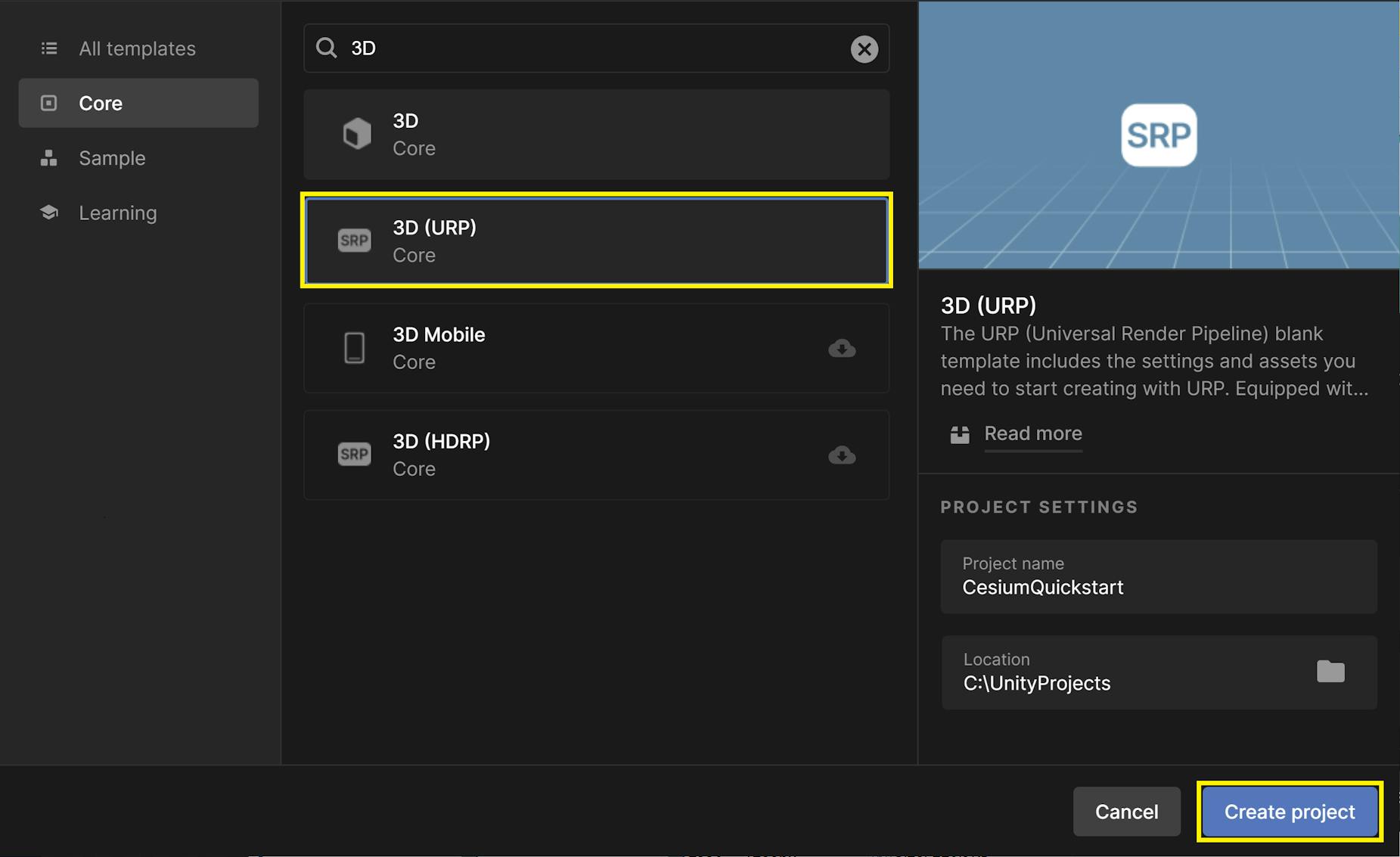Click the Project name field
This screenshot has height=857, width=1400.
point(1158,587)
